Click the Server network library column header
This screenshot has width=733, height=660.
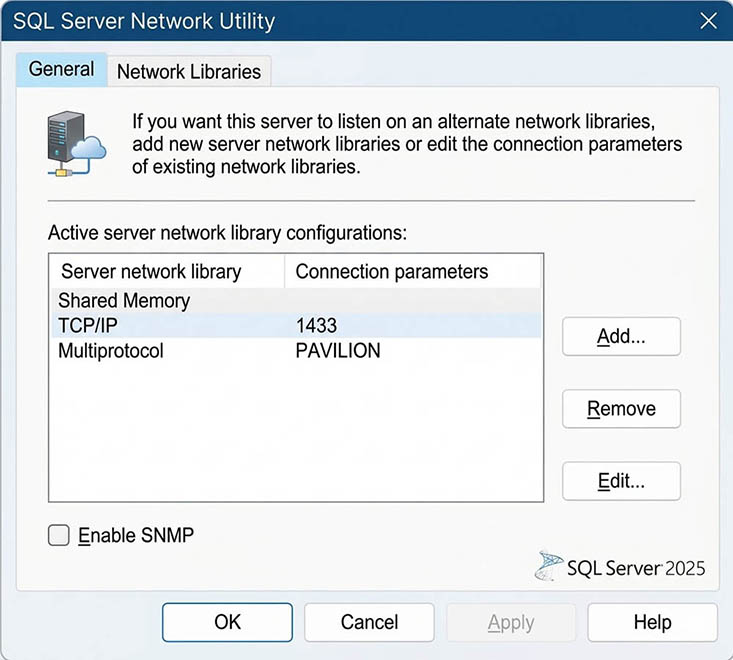tap(167, 272)
